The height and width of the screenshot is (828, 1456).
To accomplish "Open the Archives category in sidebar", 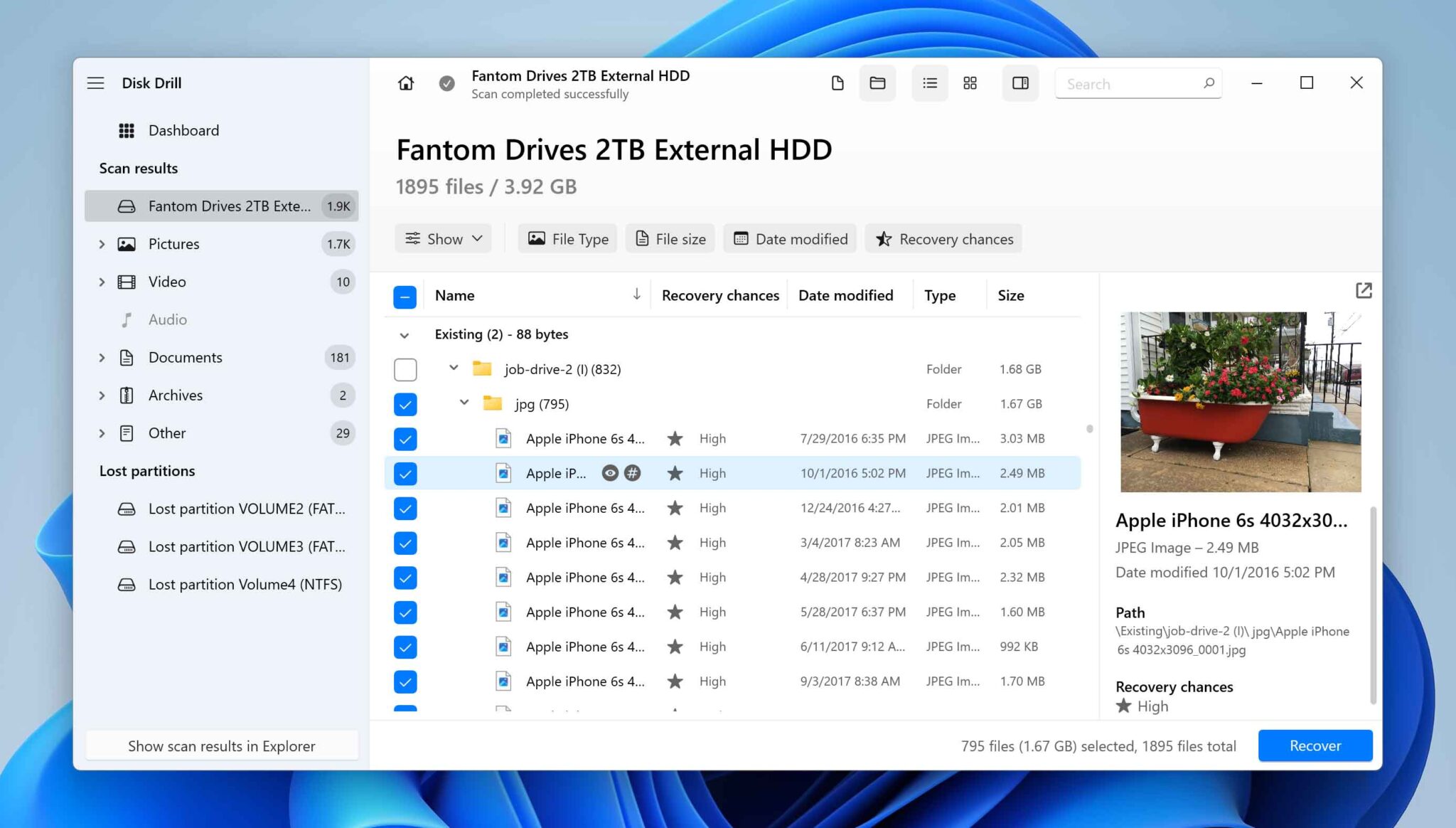I will click(x=176, y=395).
